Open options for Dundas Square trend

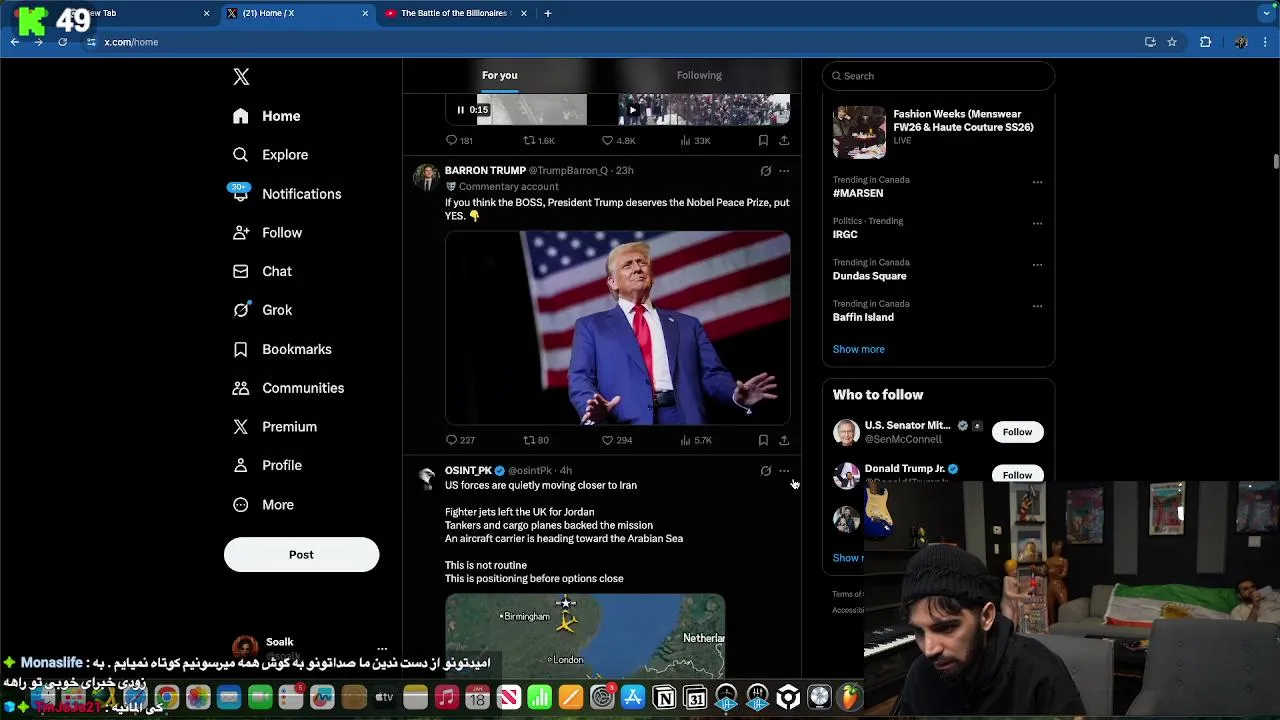pyautogui.click(x=1037, y=265)
